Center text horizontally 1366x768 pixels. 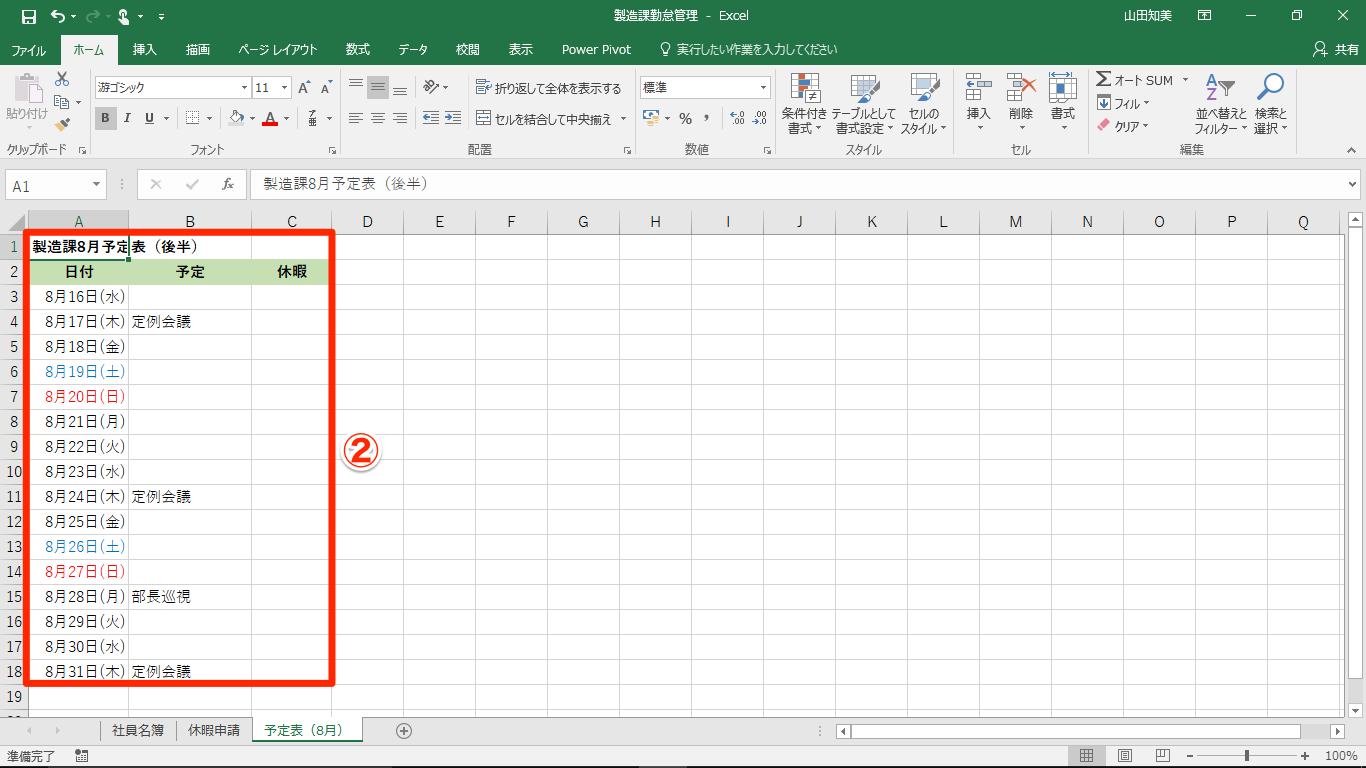coord(378,118)
